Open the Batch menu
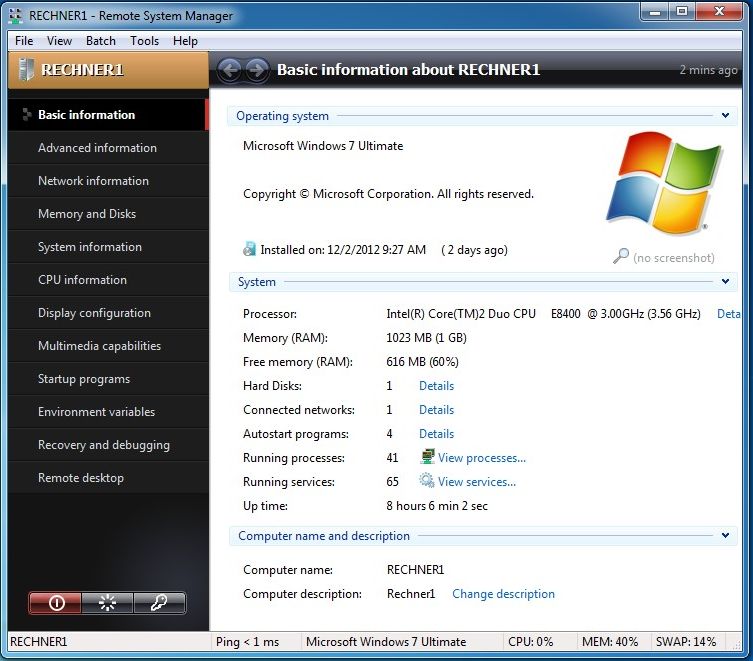 [101, 41]
